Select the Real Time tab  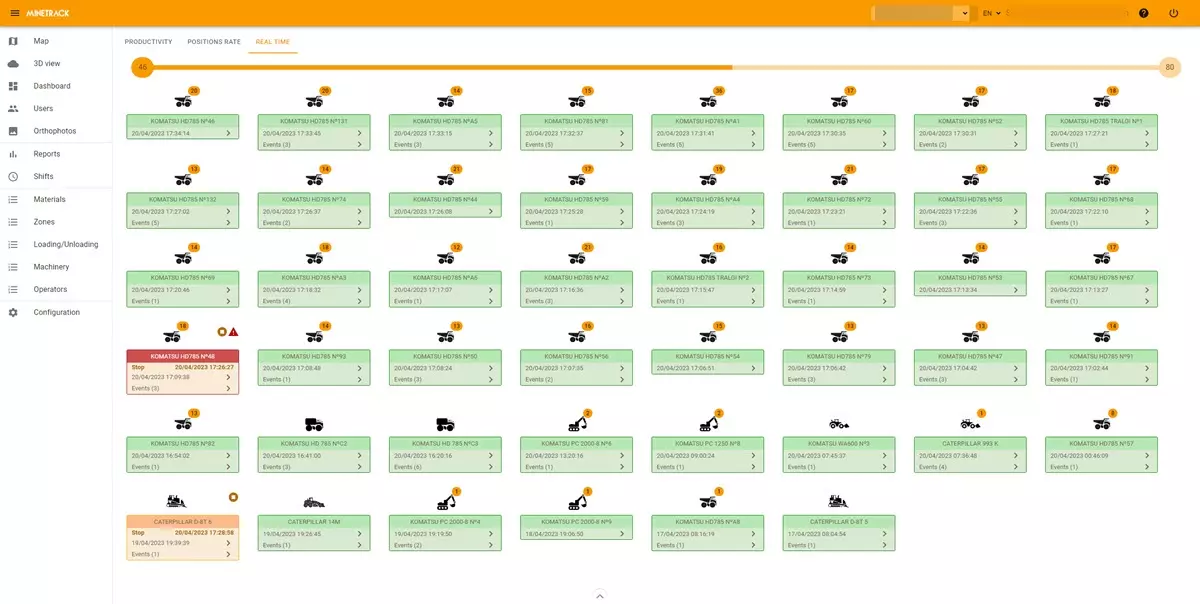272,42
